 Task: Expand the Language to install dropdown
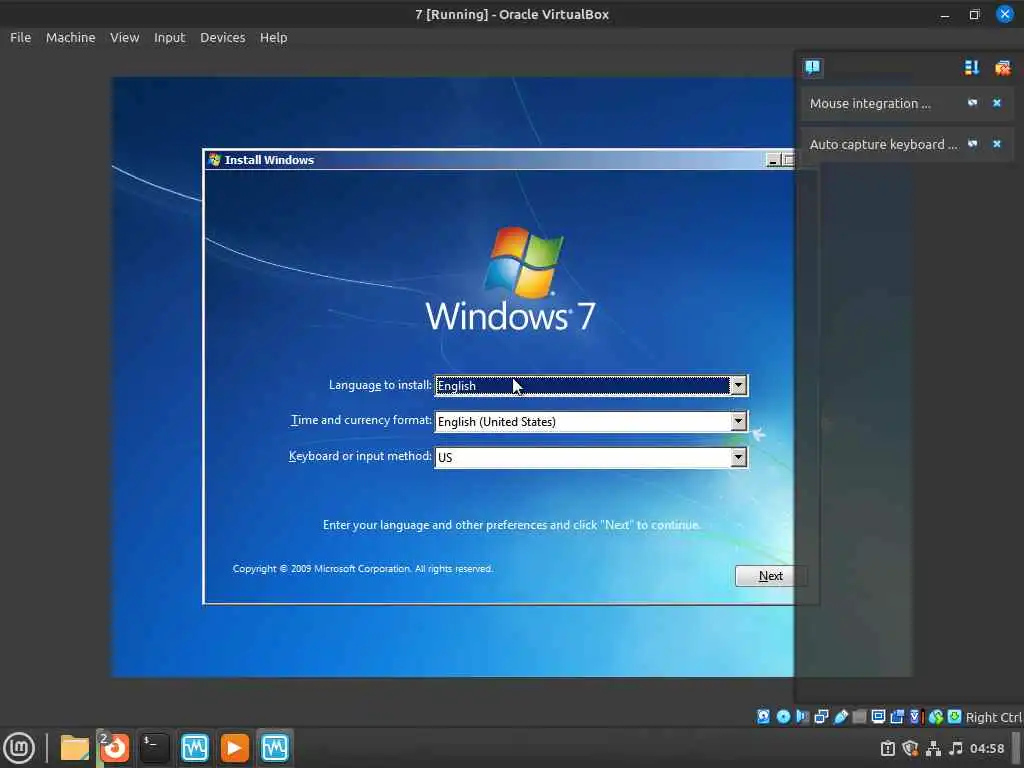[738, 385]
